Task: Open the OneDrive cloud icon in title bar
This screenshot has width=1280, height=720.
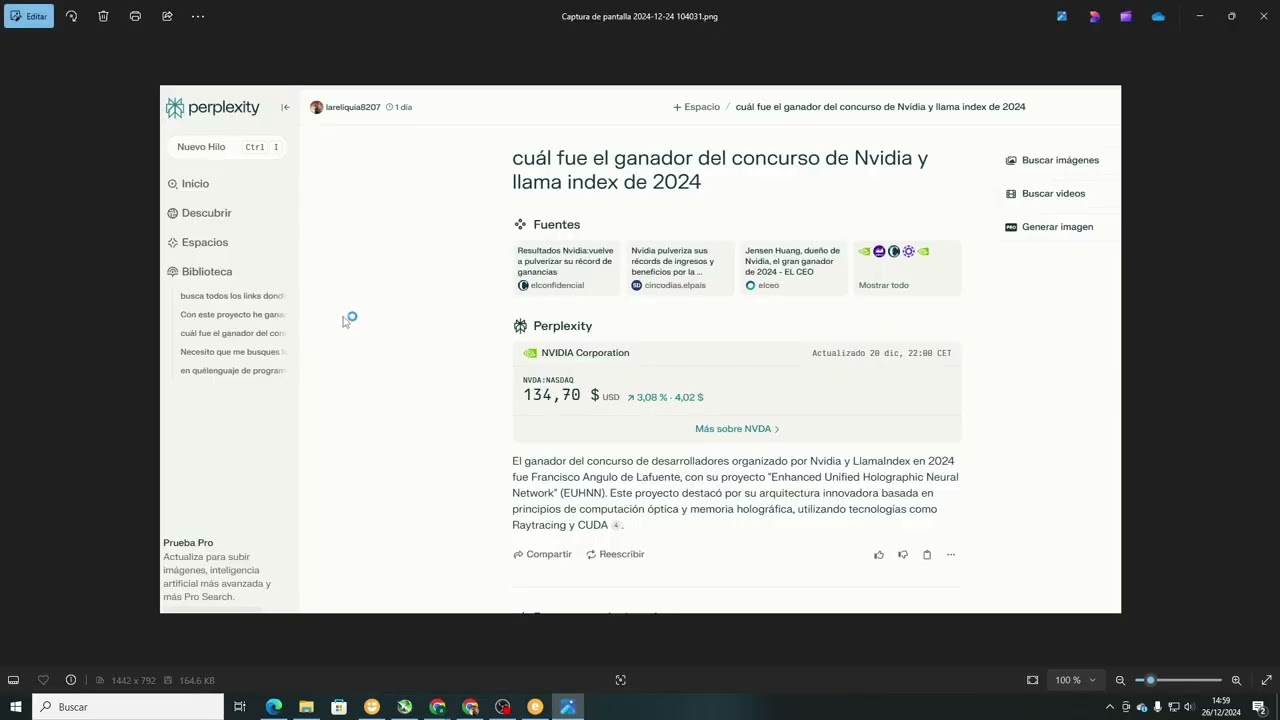Action: tap(1158, 16)
